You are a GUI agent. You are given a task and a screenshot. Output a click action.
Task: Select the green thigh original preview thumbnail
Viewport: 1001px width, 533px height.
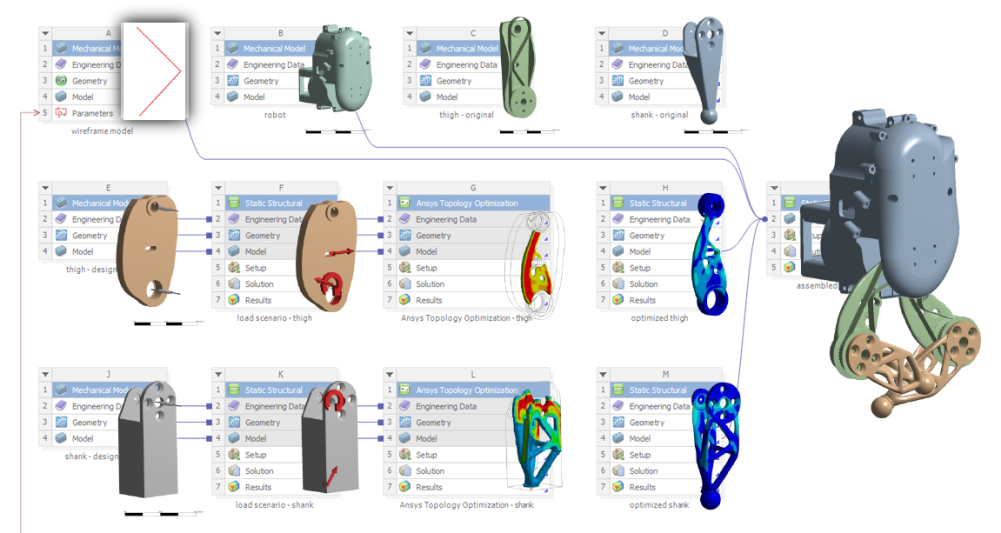tap(518, 68)
